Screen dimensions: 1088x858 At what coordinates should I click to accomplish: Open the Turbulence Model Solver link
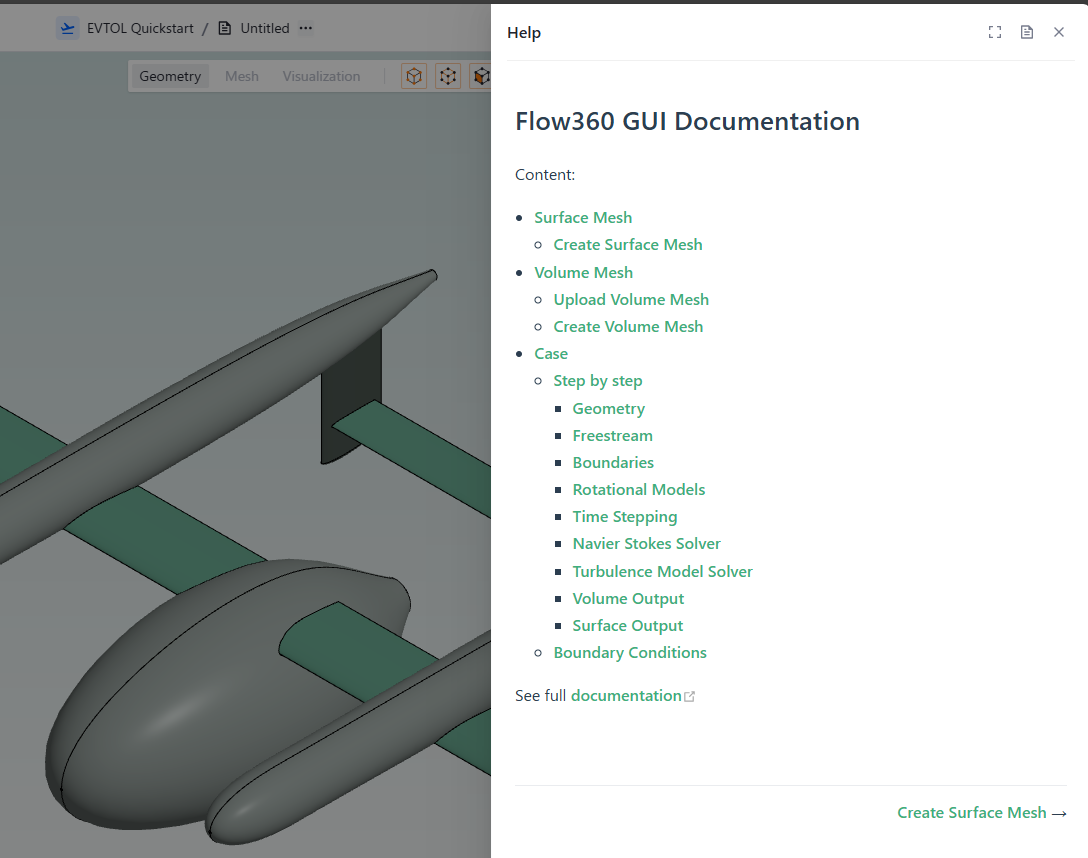[662, 571]
